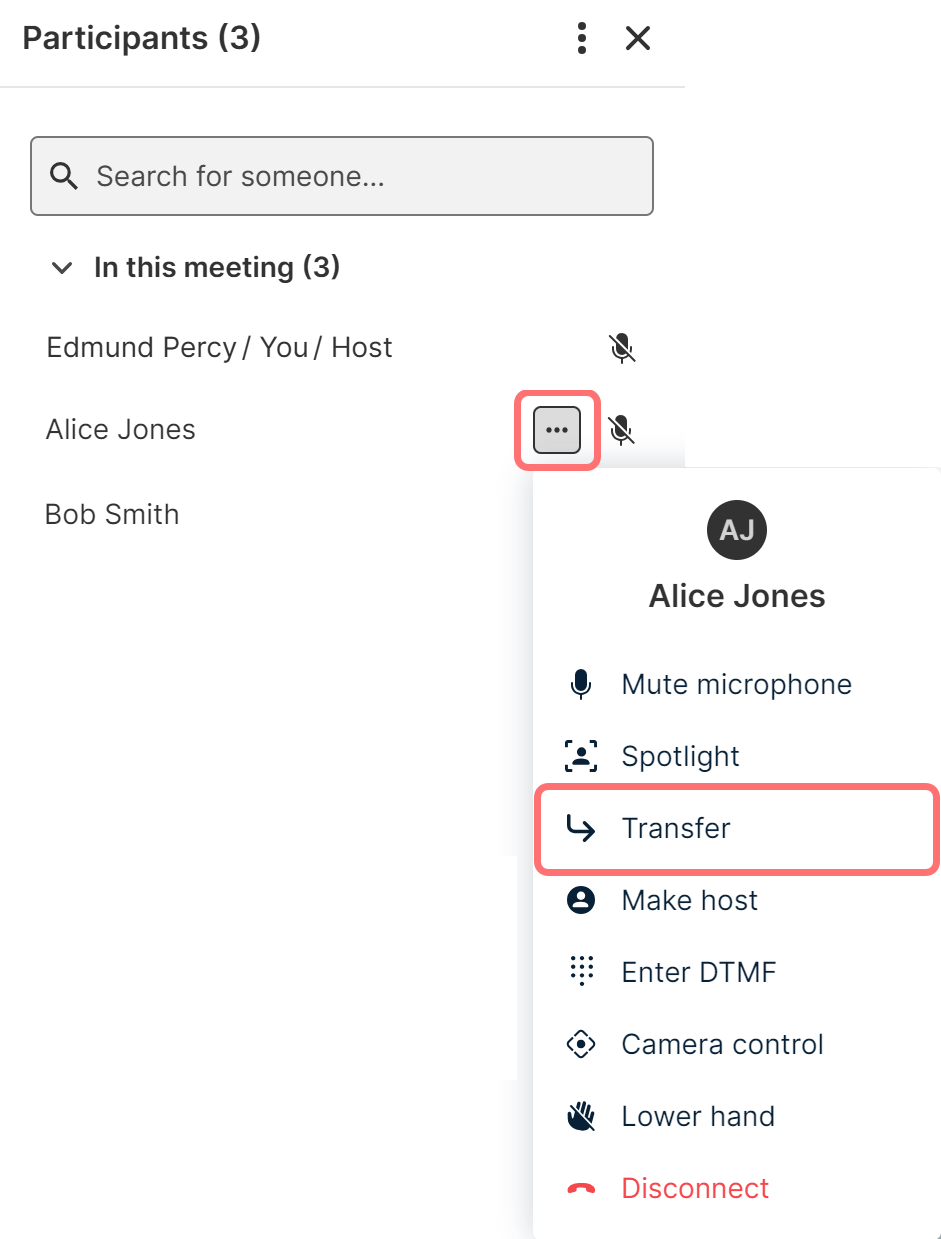Screen dimensions: 941x1239
Task: Click the DTMF keypad icon
Action: pos(581,971)
